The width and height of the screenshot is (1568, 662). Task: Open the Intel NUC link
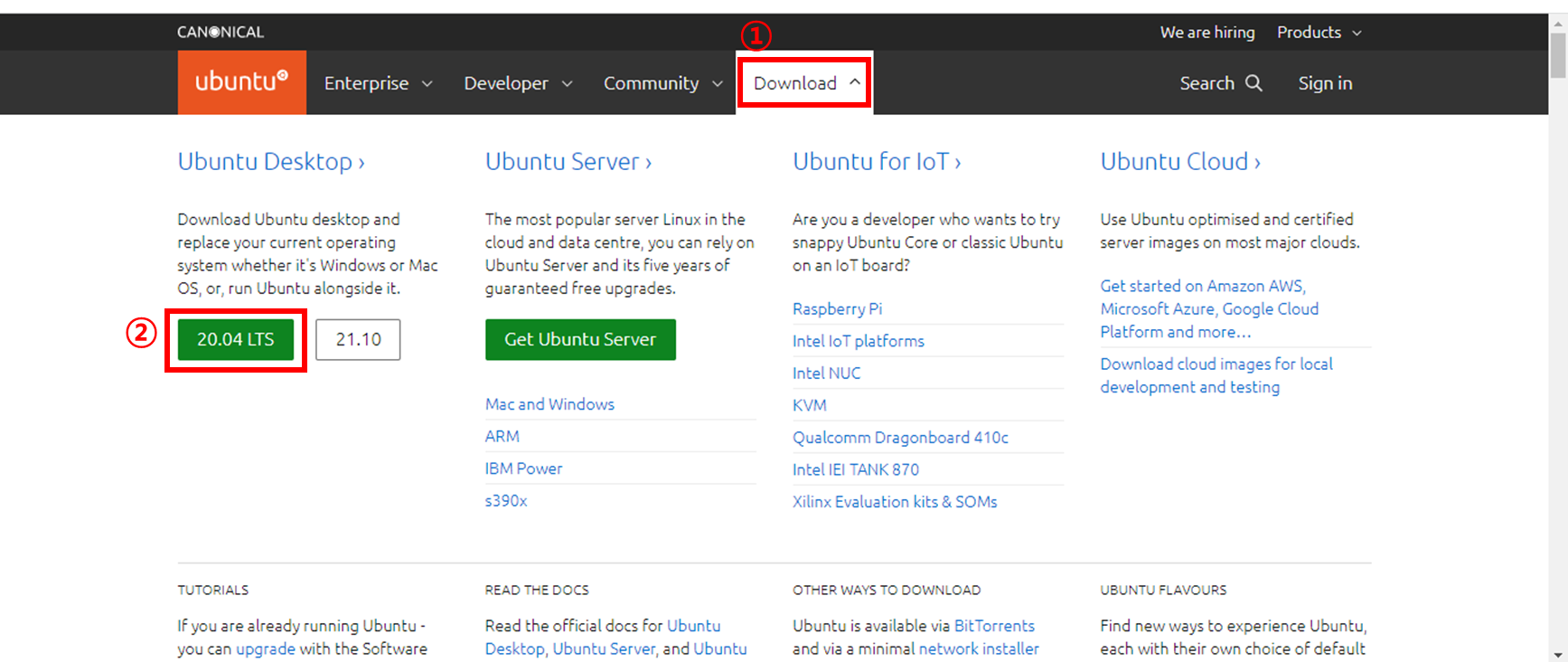[x=826, y=373]
